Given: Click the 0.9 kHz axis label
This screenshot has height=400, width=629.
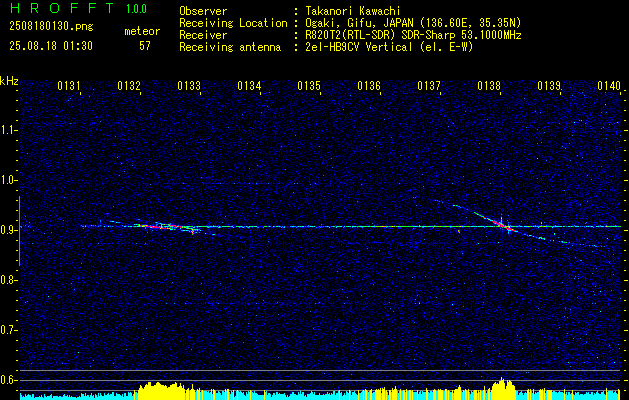Looking at the screenshot, I should coord(8,230).
